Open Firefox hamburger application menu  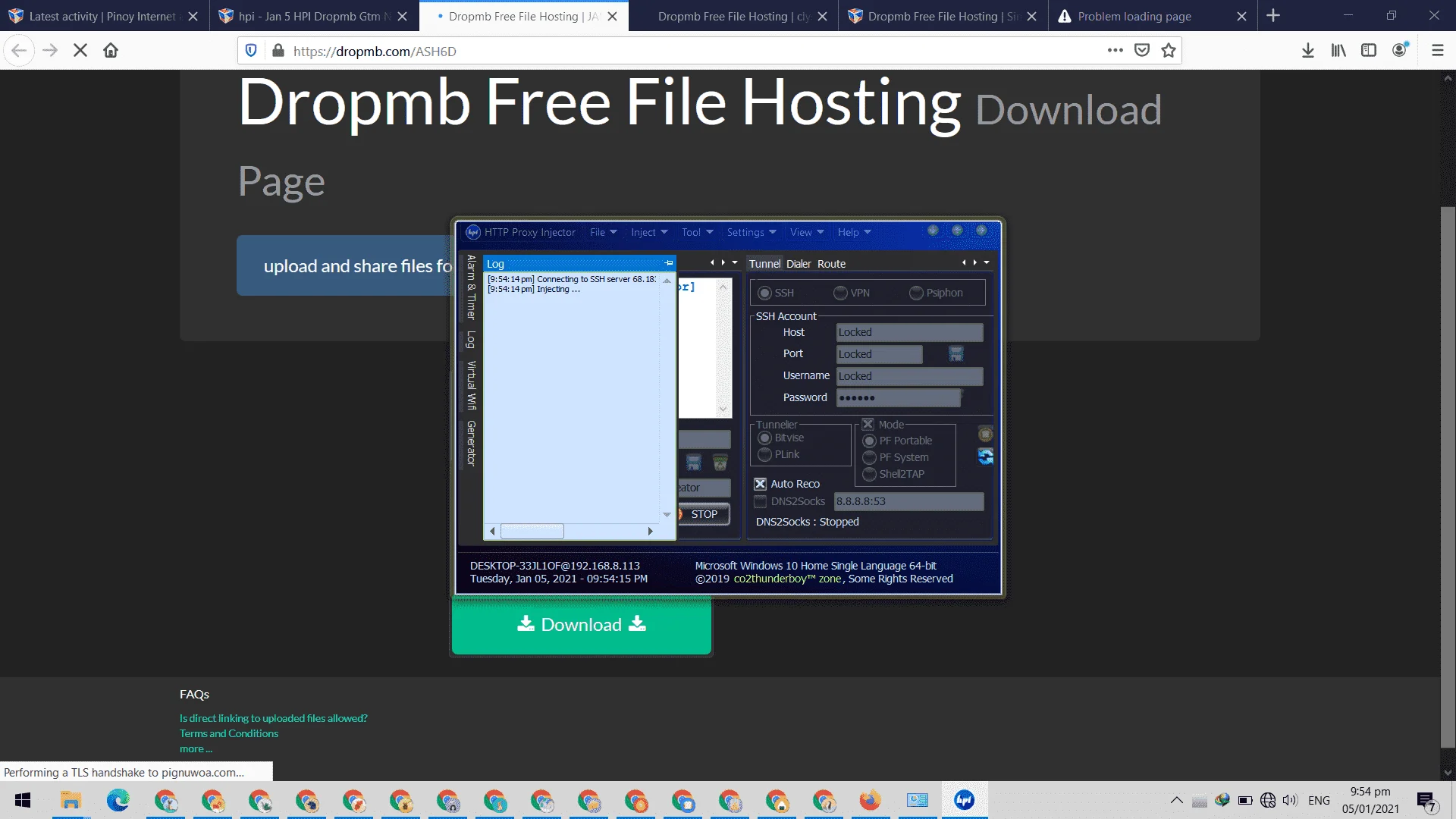coord(1437,51)
